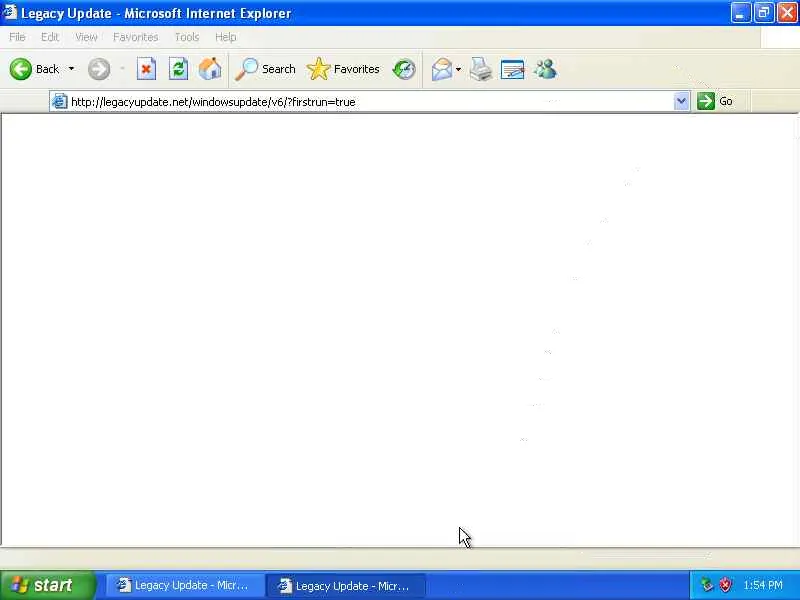Screen dimensions: 800x600
Task: Close the Internet Explorer window
Action: 787,13
